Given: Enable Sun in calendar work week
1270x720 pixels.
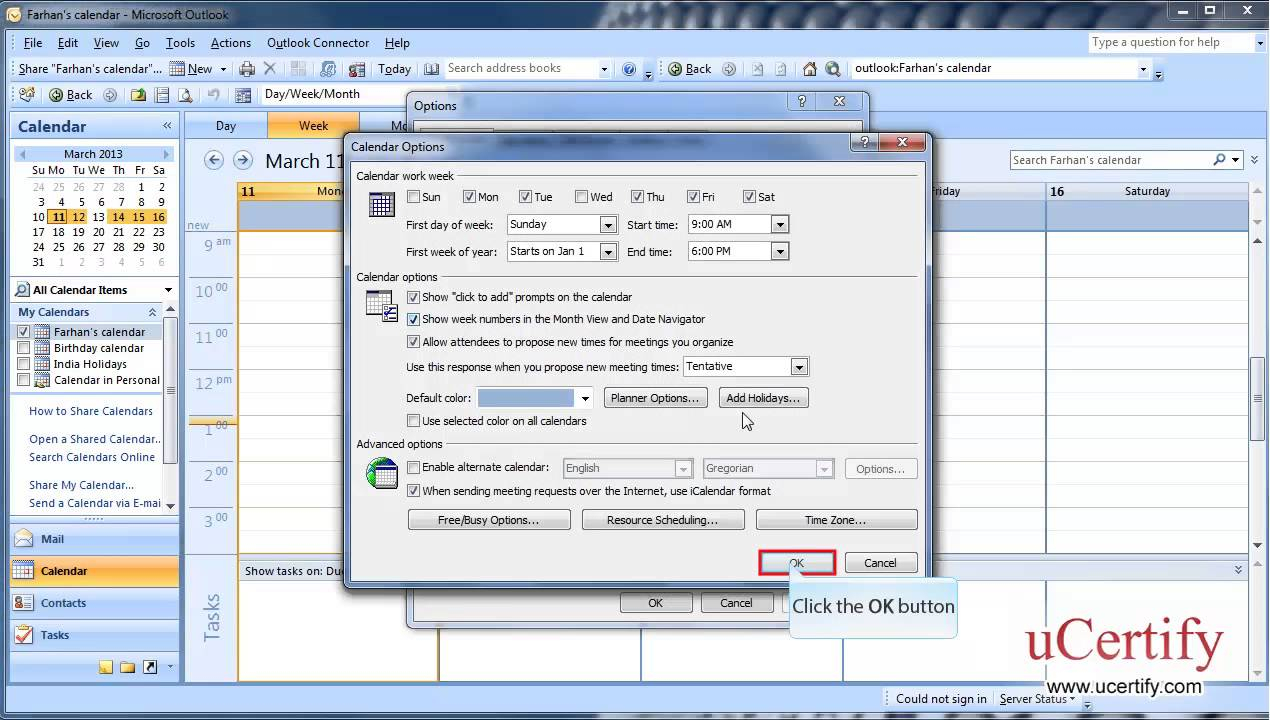Looking at the screenshot, I should pos(414,197).
